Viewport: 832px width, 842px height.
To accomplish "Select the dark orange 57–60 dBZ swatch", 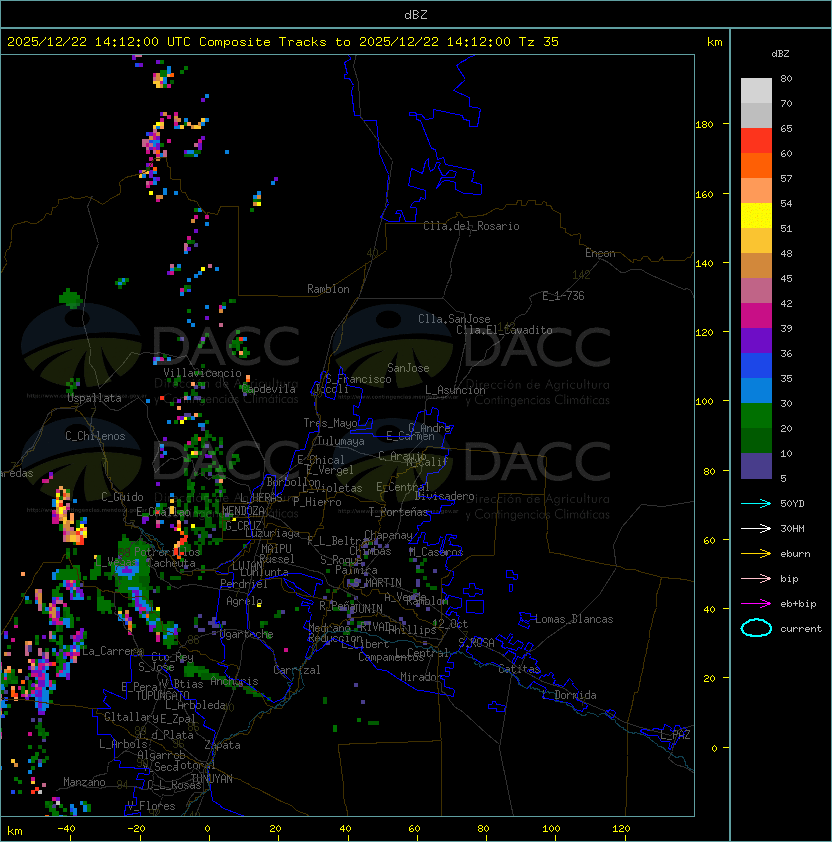I will (x=756, y=165).
